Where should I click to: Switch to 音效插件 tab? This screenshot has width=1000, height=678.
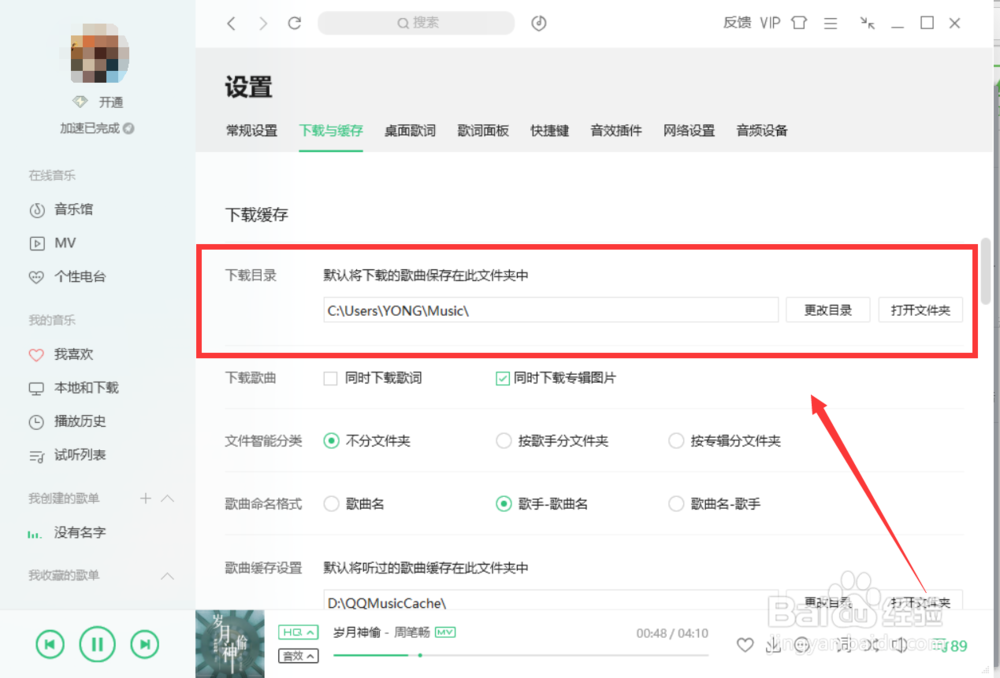(x=616, y=131)
